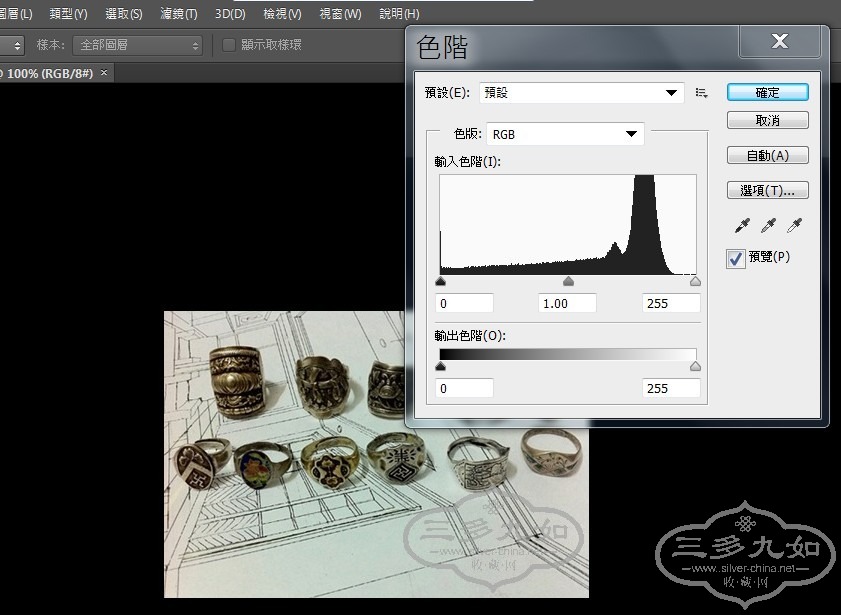Open the 樣本 全部圖層 dropdown
The width and height of the screenshot is (841, 615).
[x=137, y=45]
